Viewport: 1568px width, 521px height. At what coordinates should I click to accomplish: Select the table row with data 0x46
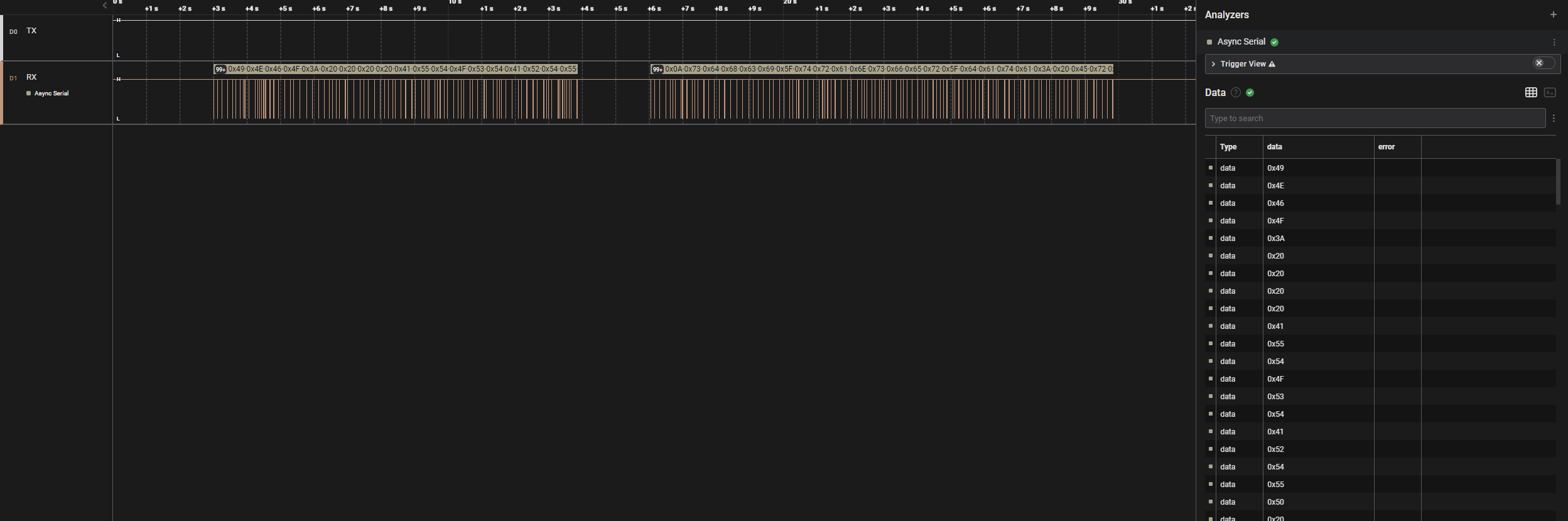click(1380, 203)
